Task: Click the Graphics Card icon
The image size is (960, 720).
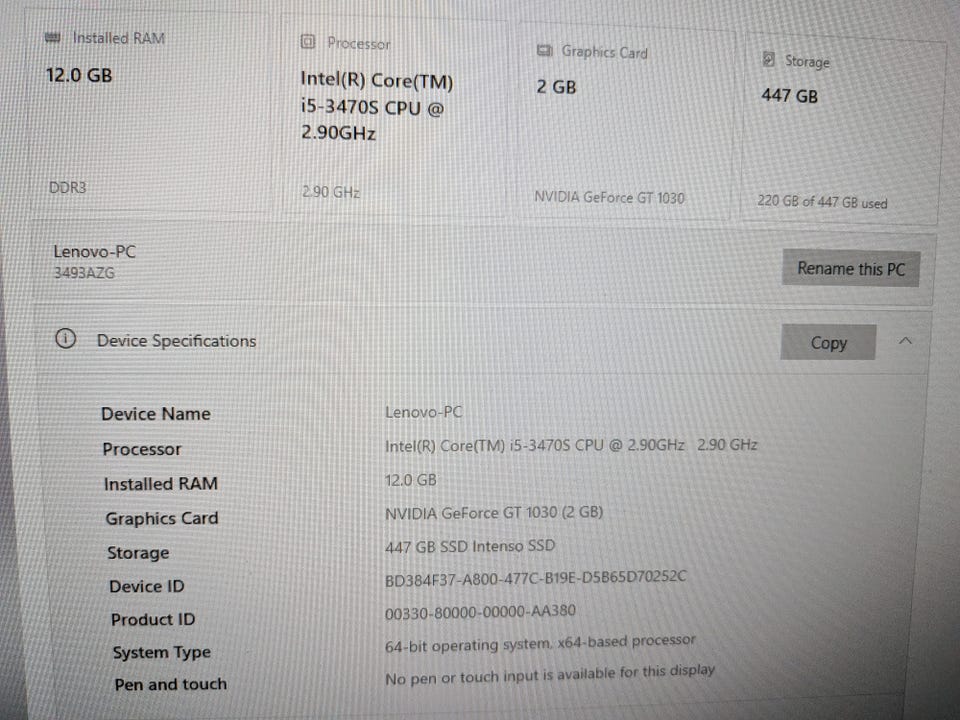Action: point(544,50)
